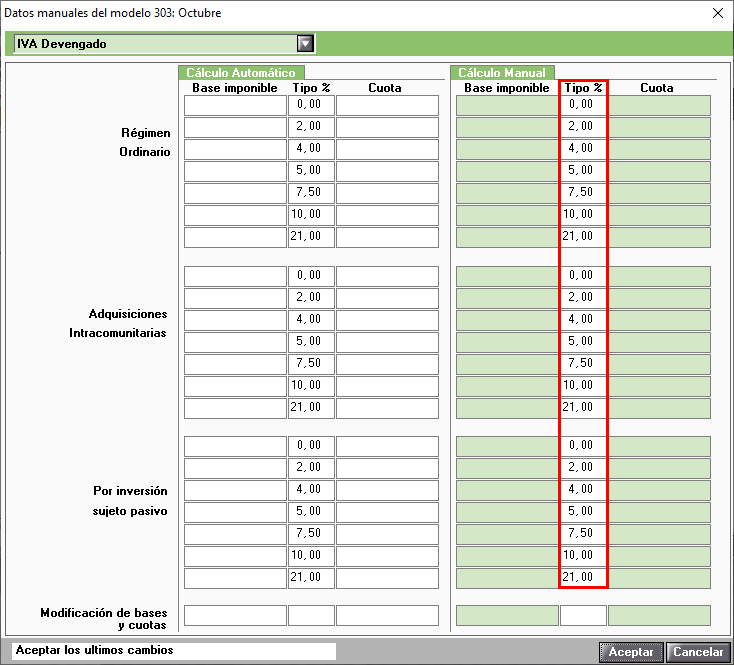Click manual Tipo field for Modificación de bases
This screenshot has height=665, width=734.
coord(583,615)
